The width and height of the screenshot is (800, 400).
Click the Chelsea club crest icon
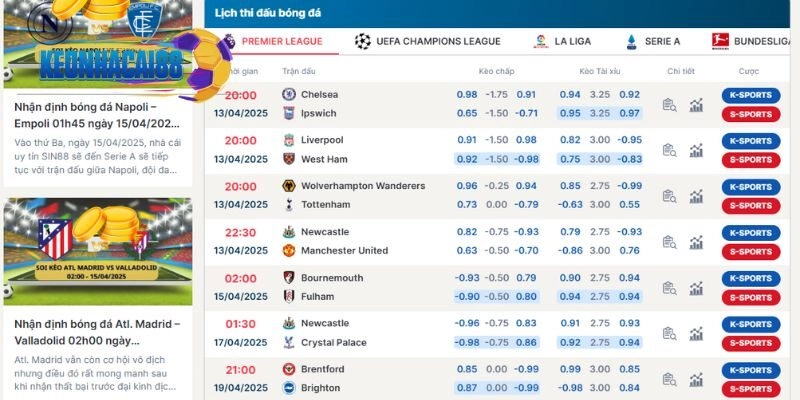288,94
